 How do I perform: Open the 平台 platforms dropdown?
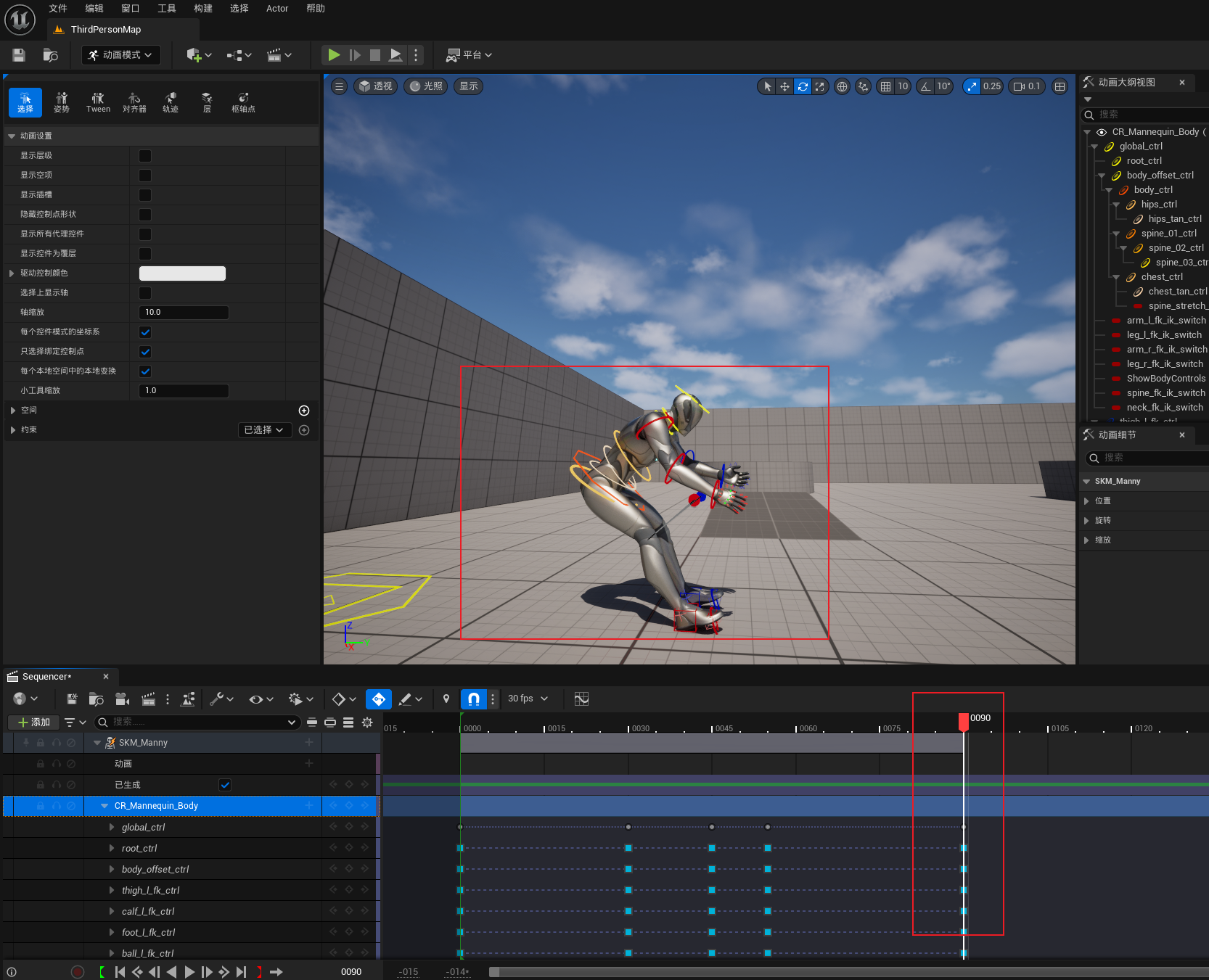point(469,55)
